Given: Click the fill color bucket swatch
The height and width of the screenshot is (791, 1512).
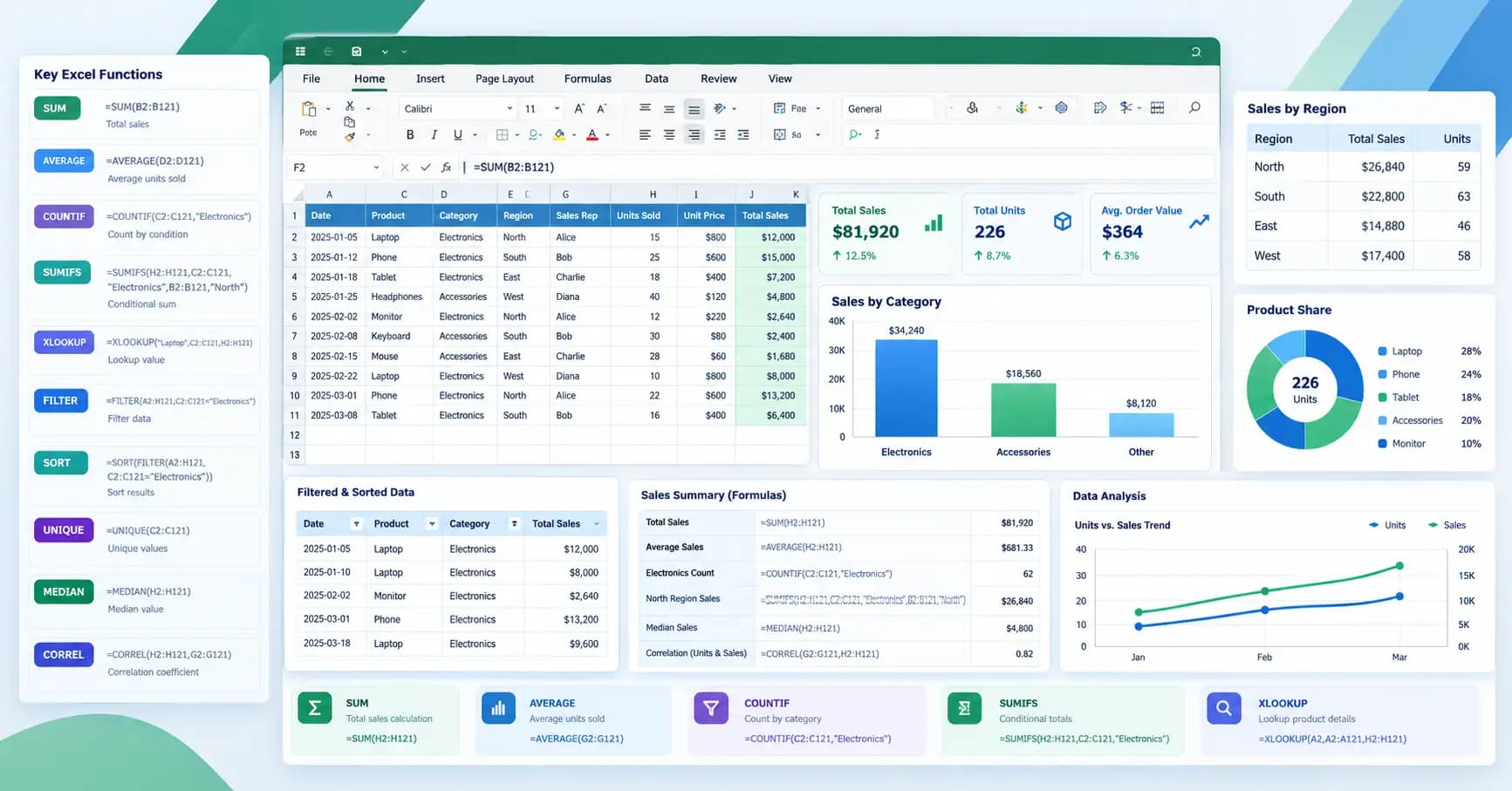Looking at the screenshot, I should click(x=559, y=135).
